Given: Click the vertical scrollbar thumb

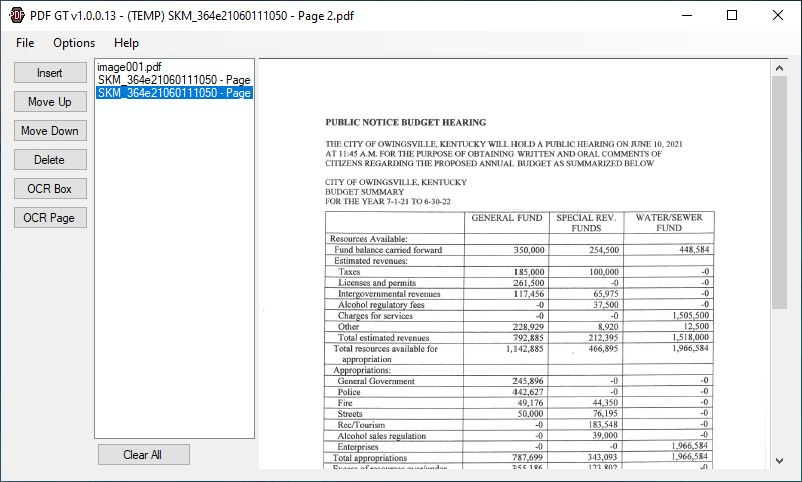Looking at the screenshot, I should 779,192.
